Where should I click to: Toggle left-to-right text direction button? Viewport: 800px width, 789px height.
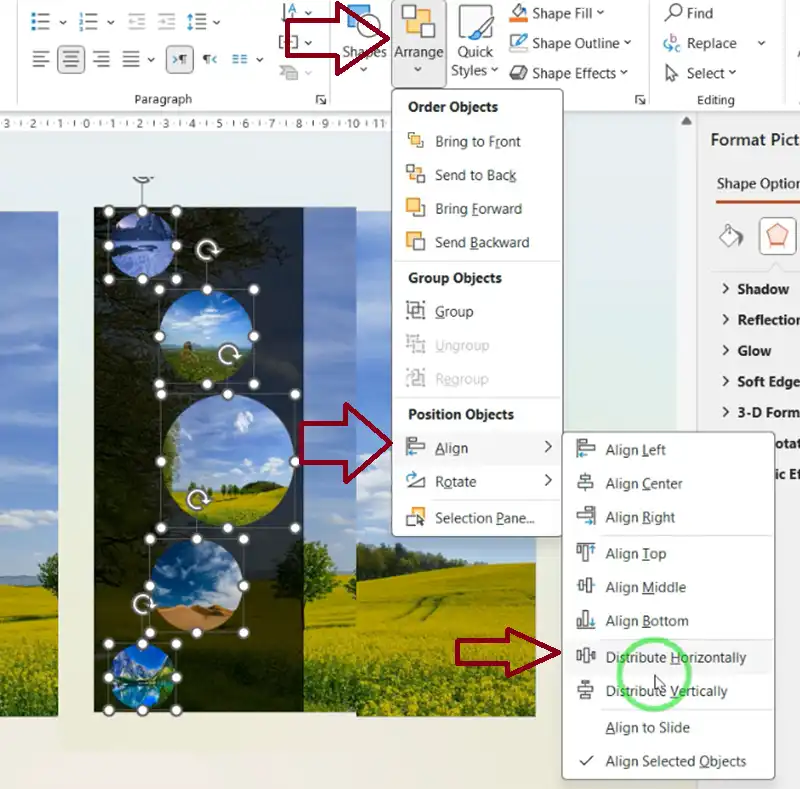[x=180, y=60]
